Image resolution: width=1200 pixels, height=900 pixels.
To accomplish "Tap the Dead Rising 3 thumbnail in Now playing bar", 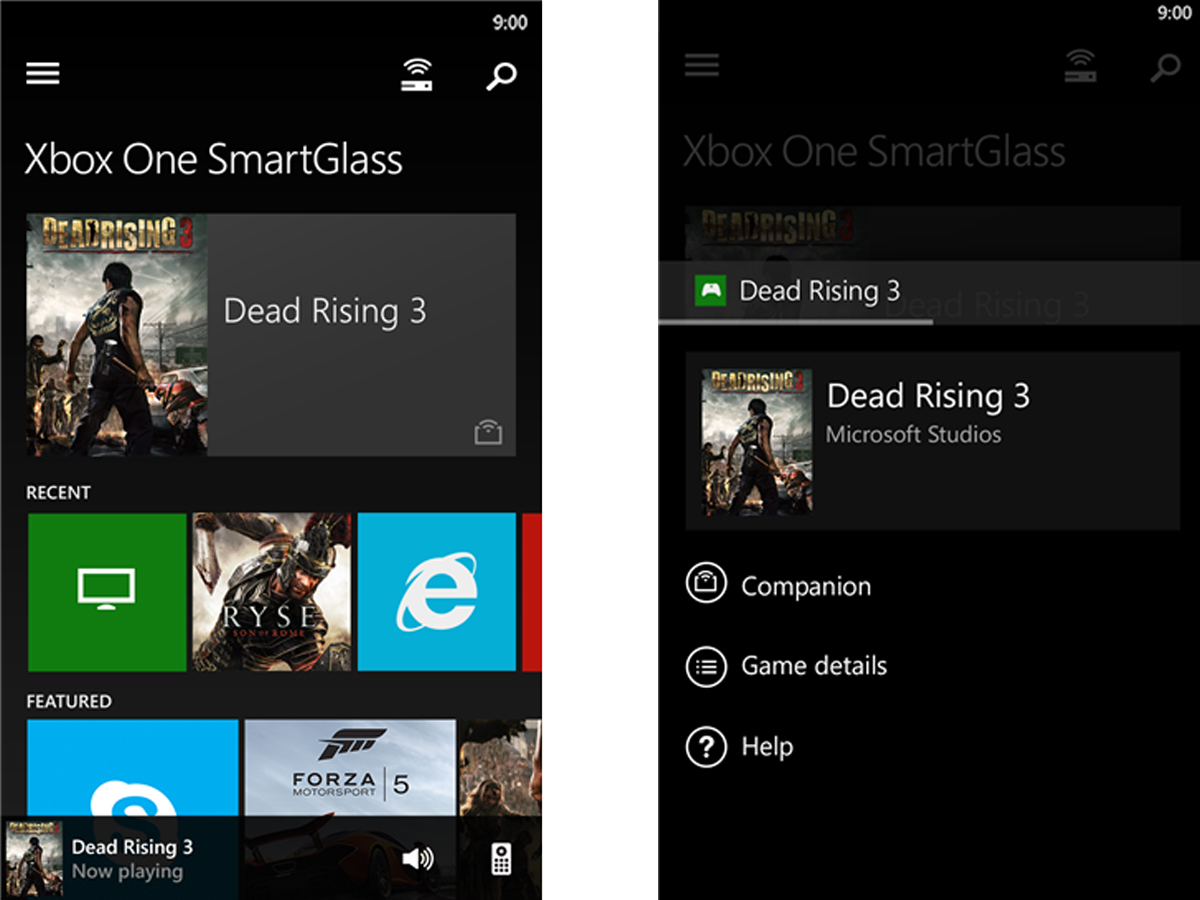I will [x=34, y=859].
